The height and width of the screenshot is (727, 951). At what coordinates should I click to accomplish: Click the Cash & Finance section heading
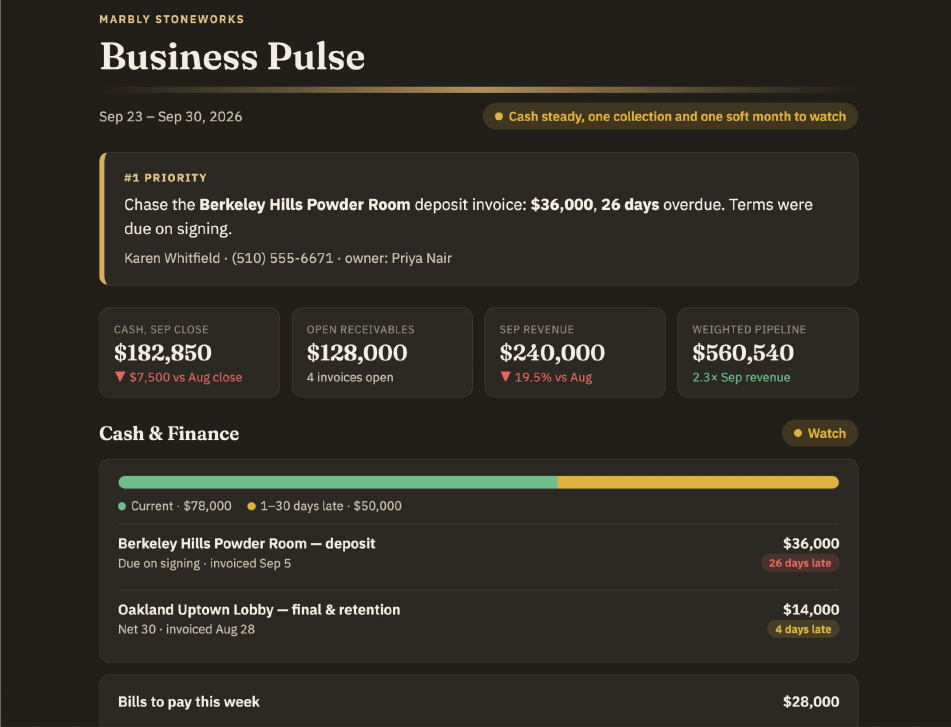click(x=169, y=434)
